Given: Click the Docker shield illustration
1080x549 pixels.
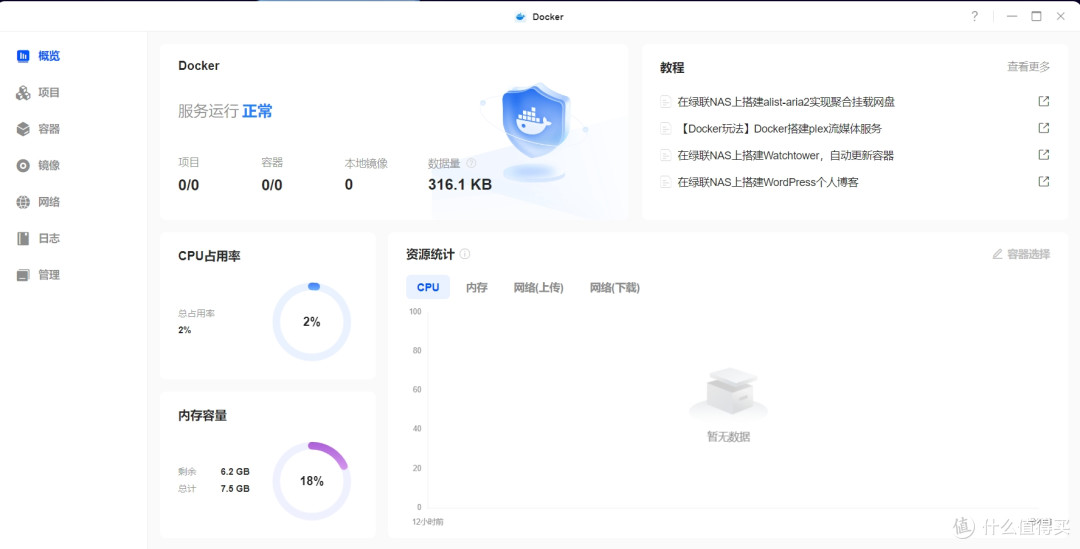Looking at the screenshot, I should 534,131.
